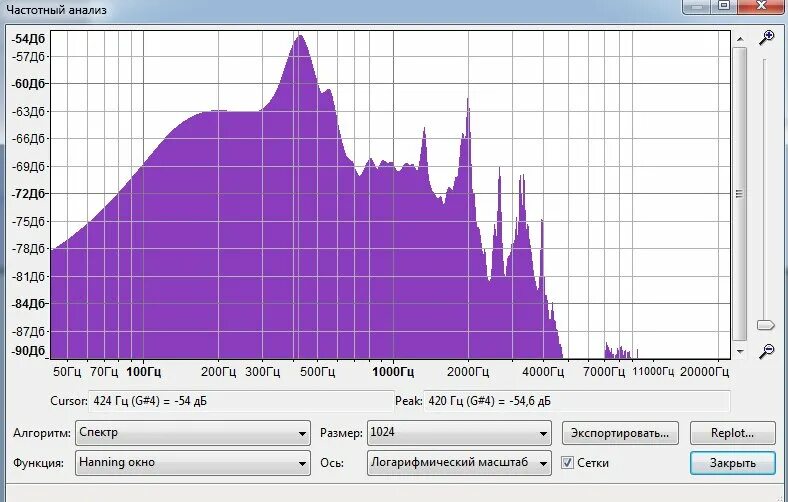
Task: Click the vertical scrollbar thumb
Action: (x=740, y=194)
